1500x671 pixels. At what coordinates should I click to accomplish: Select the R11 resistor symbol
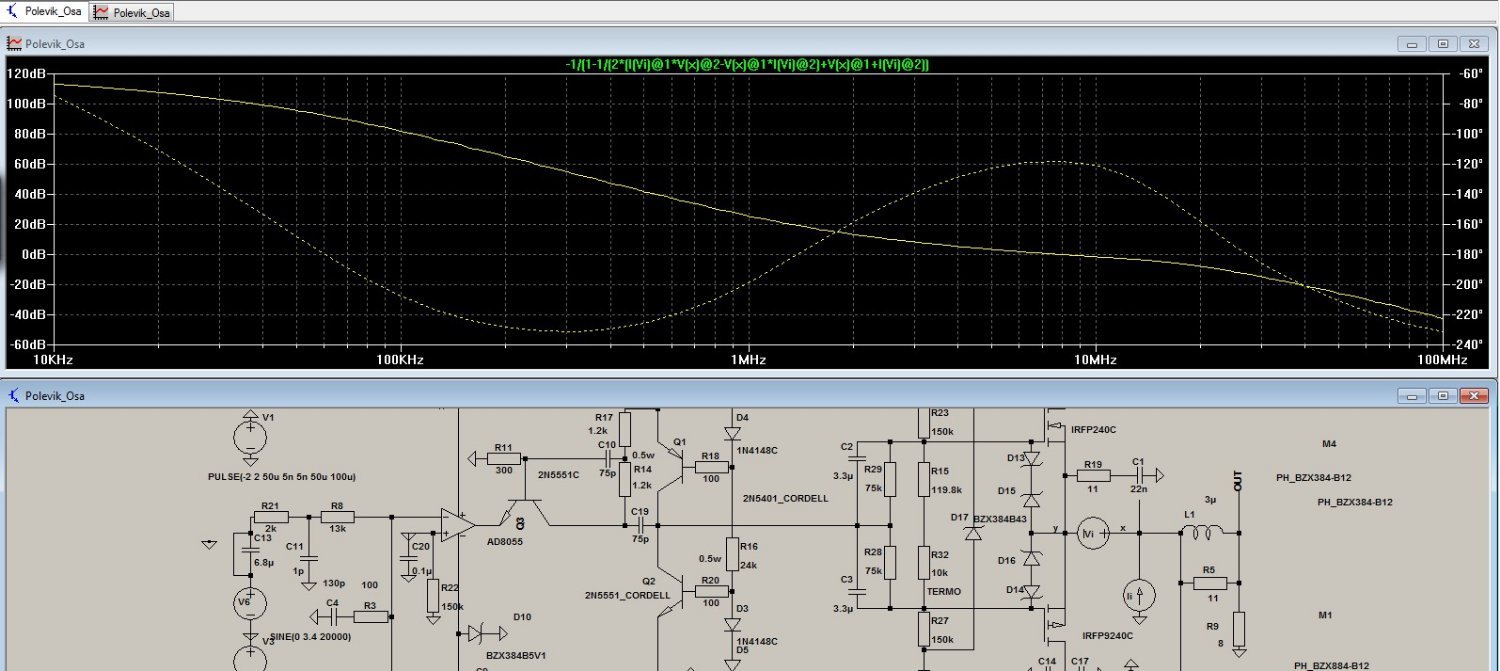(503, 460)
